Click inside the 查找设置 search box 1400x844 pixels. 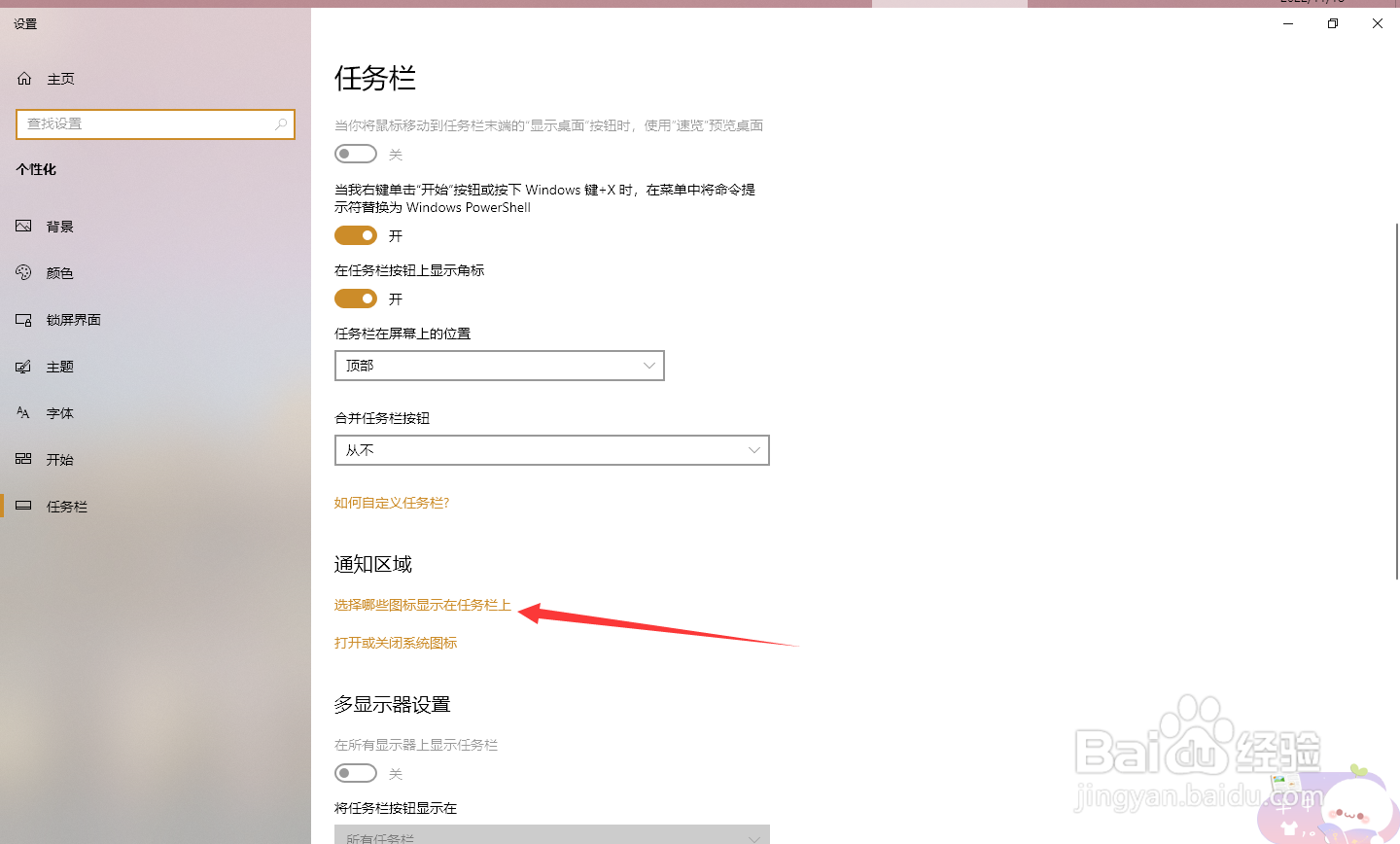tap(156, 124)
